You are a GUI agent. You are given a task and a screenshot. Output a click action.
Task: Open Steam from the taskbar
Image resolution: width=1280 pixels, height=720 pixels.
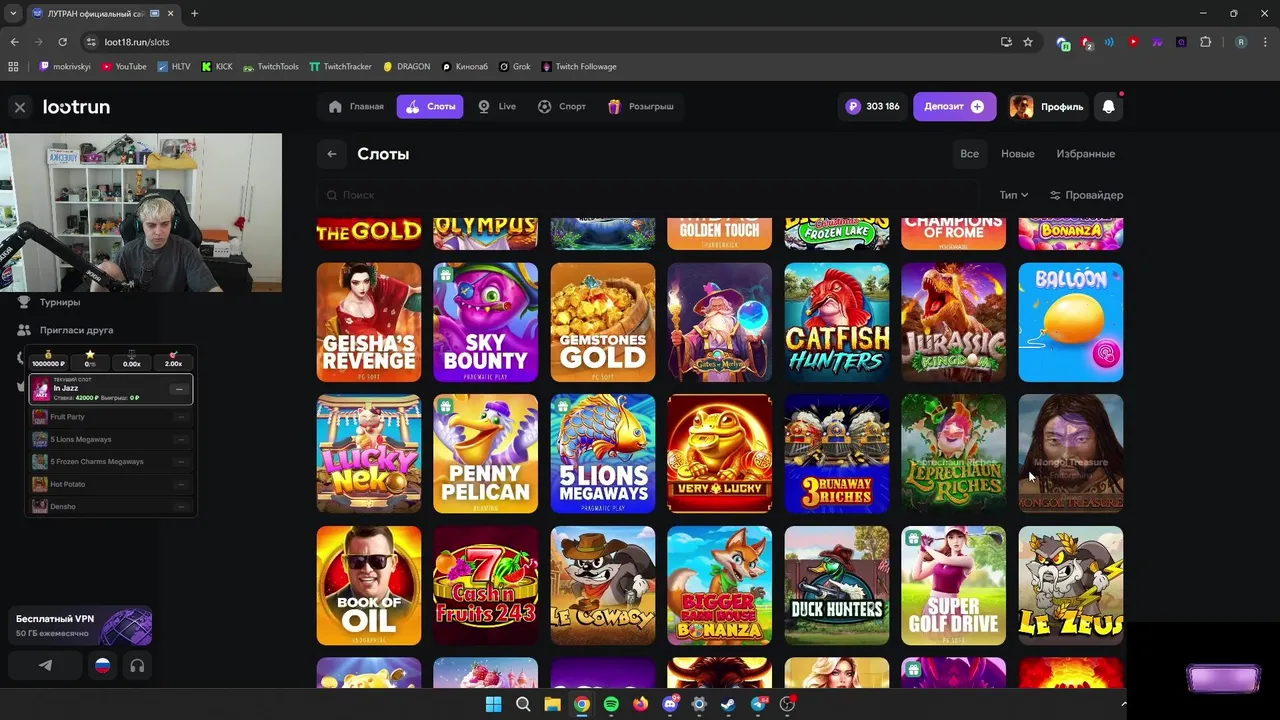coord(728,704)
